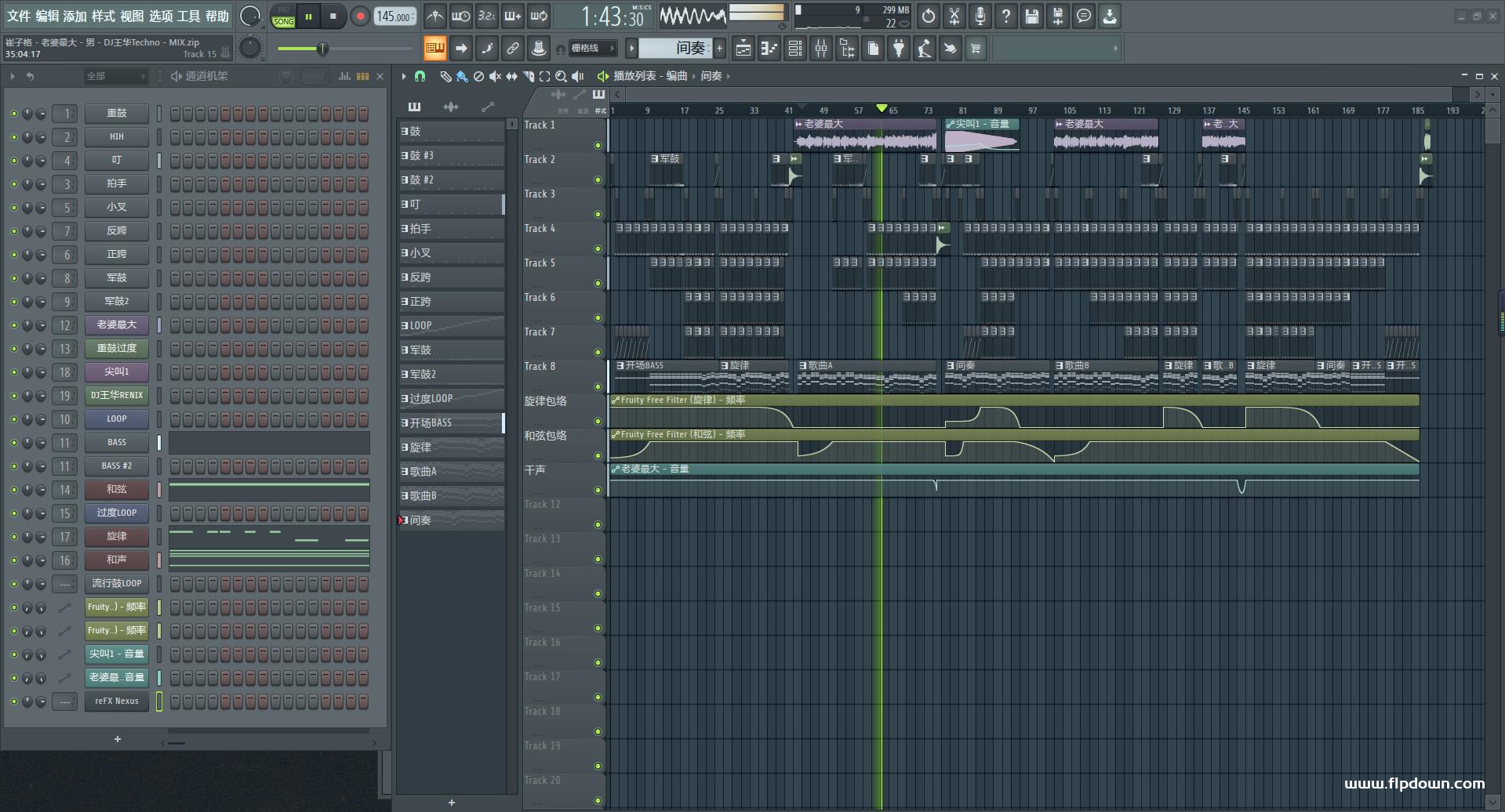Mute channel reFX Nexus with its LED
The width and height of the screenshot is (1505, 812).
click(13, 701)
